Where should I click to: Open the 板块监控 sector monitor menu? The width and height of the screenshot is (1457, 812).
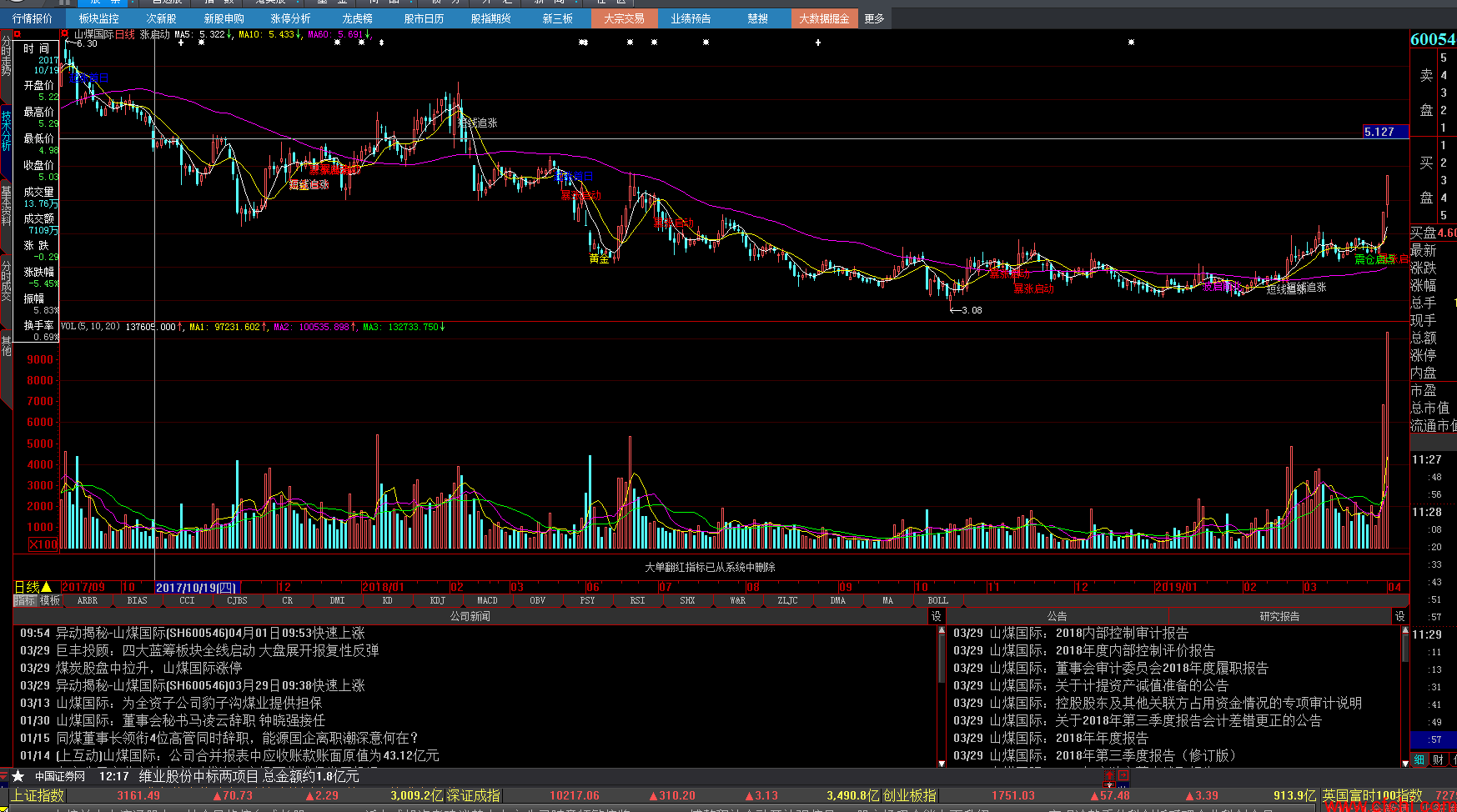click(98, 18)
